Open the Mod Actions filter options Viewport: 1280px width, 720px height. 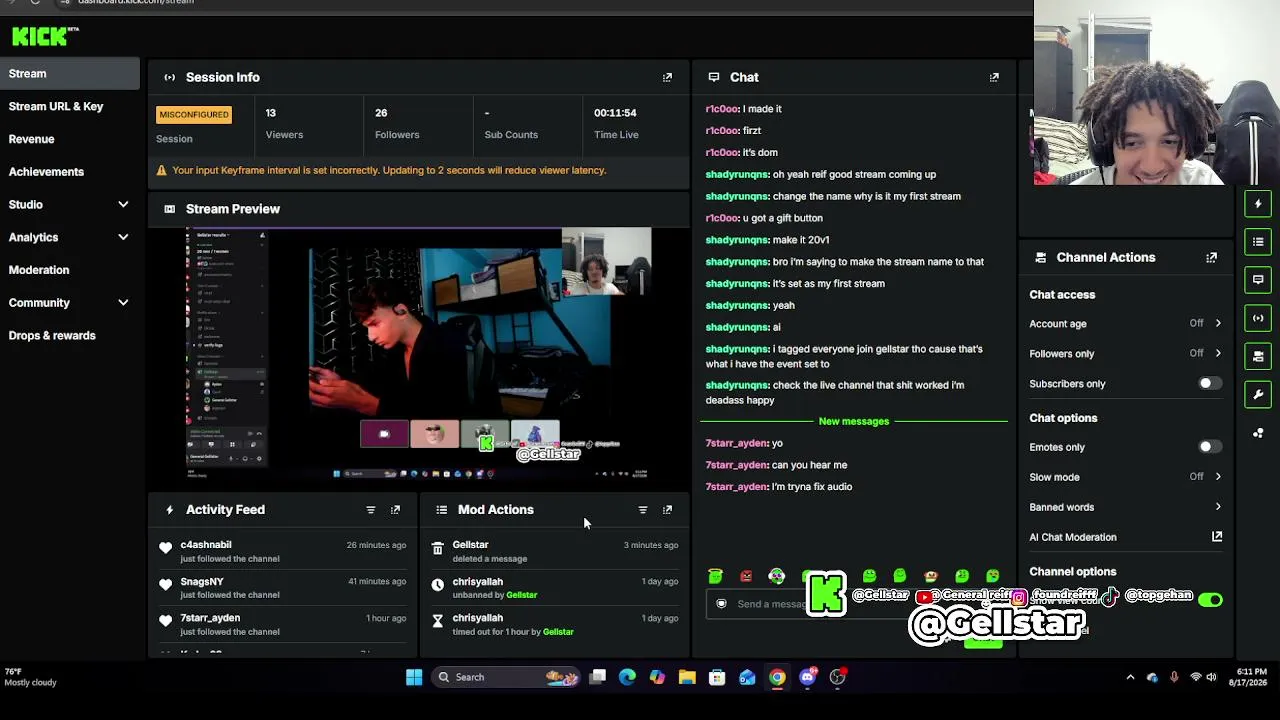click(643, 510)
